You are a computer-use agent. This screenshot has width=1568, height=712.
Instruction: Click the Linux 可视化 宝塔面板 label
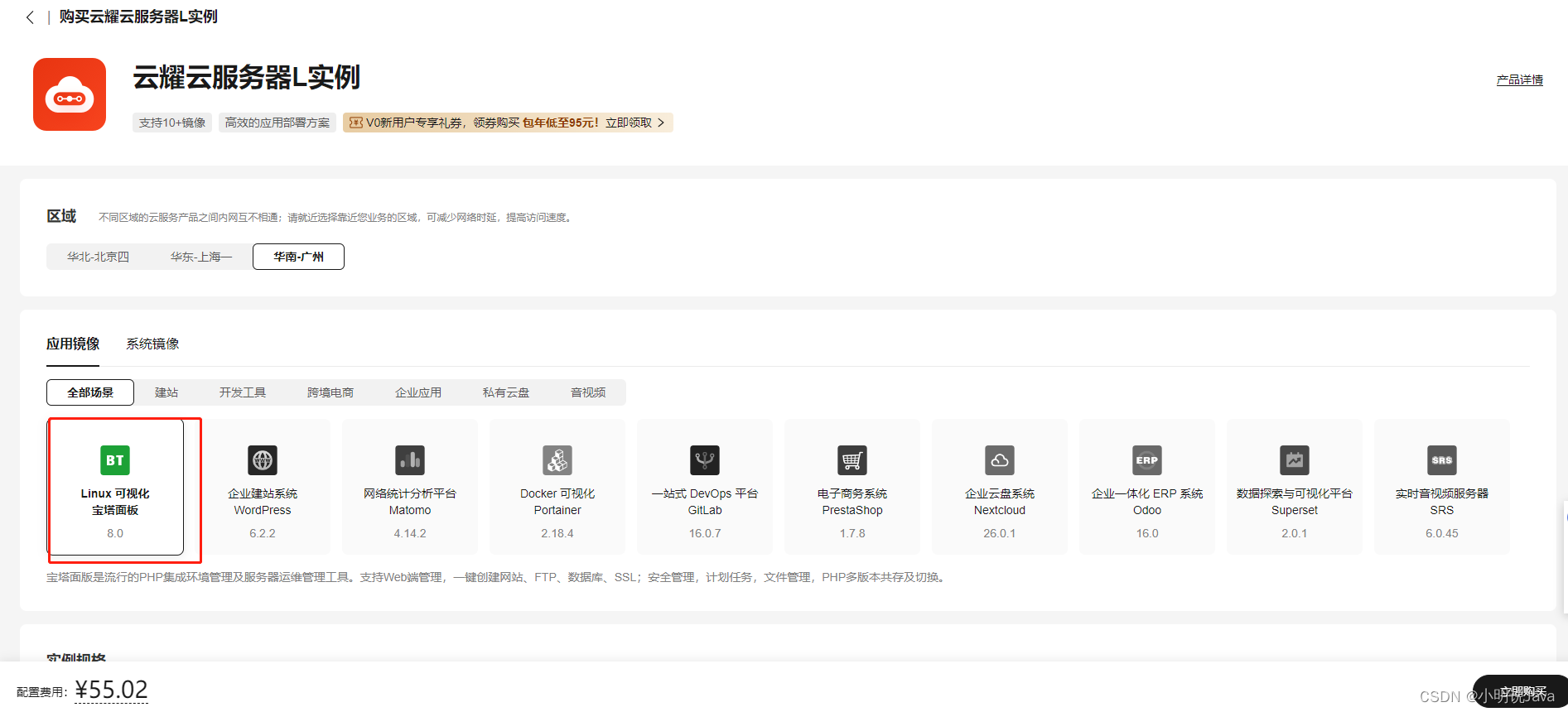pos(115,502)
